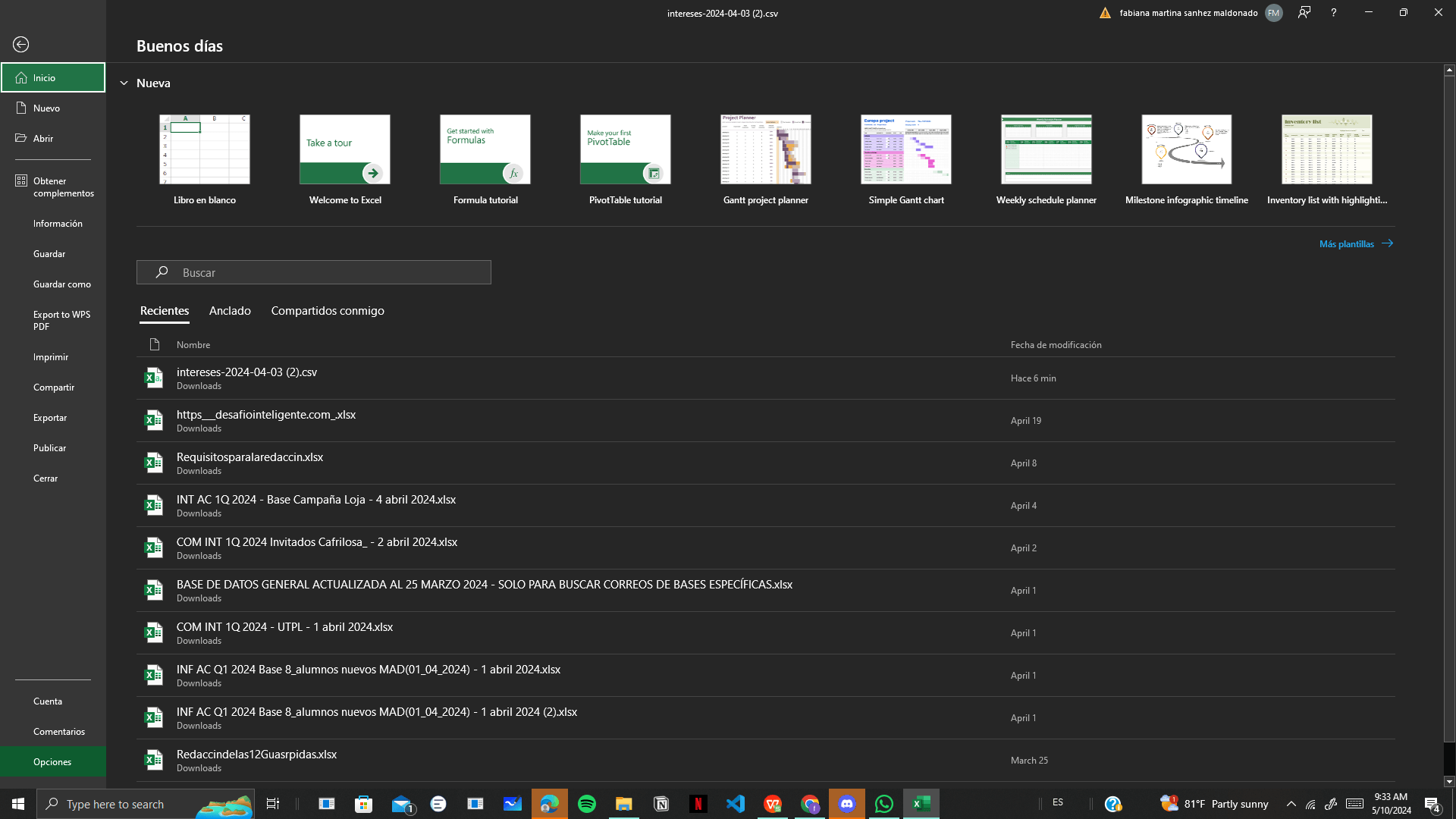The image size is (1456, 819).
Task: Collapse the Nueva section chevron
Action: [x=124, y=83]
